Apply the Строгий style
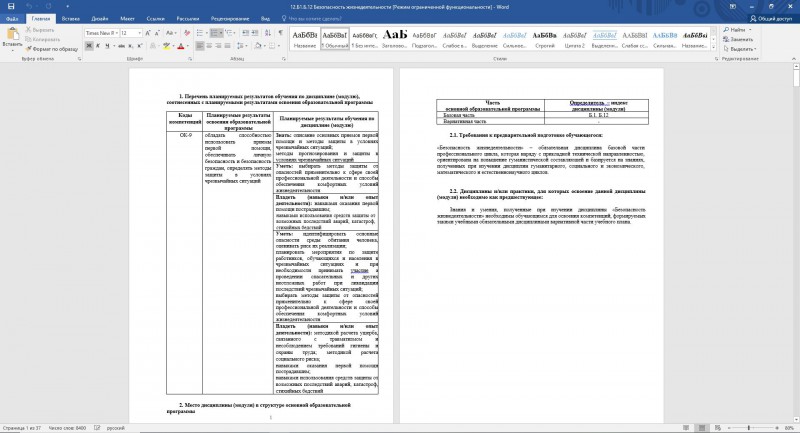 click(545, 39)
